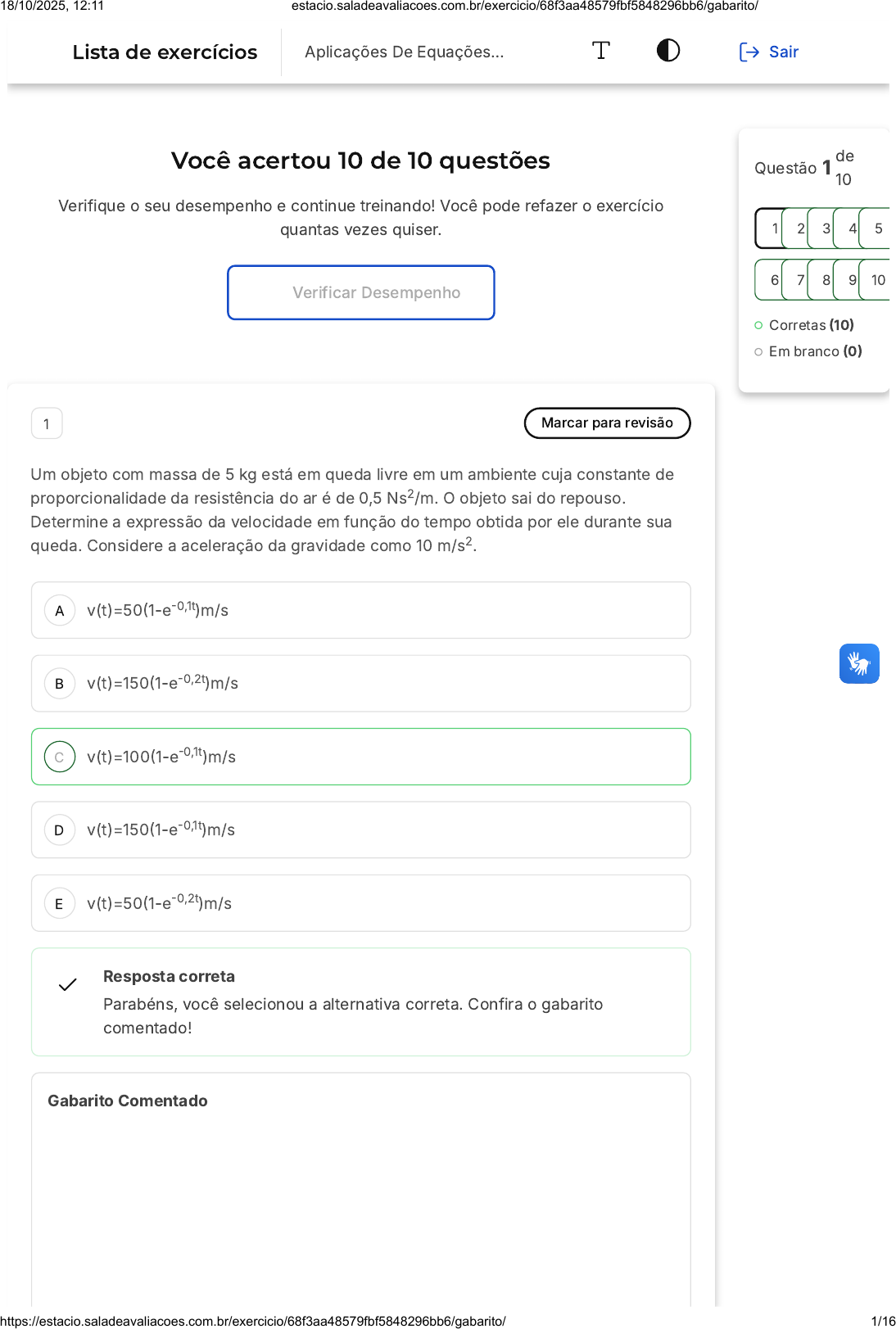Navigate to question 10 in the grid
896x1329 pixels.
tap(876, 280)
